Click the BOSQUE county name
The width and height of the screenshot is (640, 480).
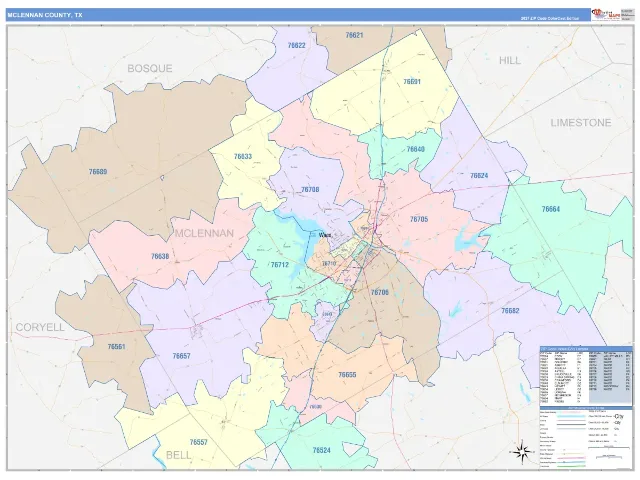click(x=150, y=68)
